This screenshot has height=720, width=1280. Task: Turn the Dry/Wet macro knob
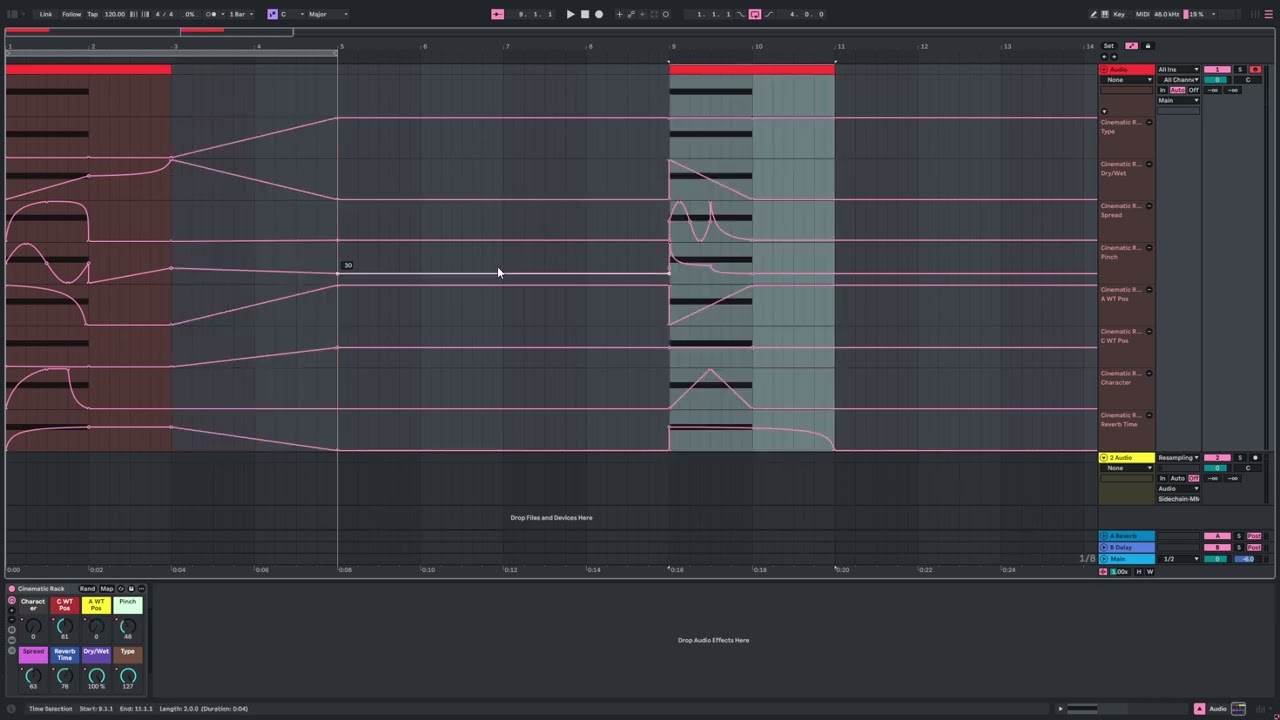point(96,677)
